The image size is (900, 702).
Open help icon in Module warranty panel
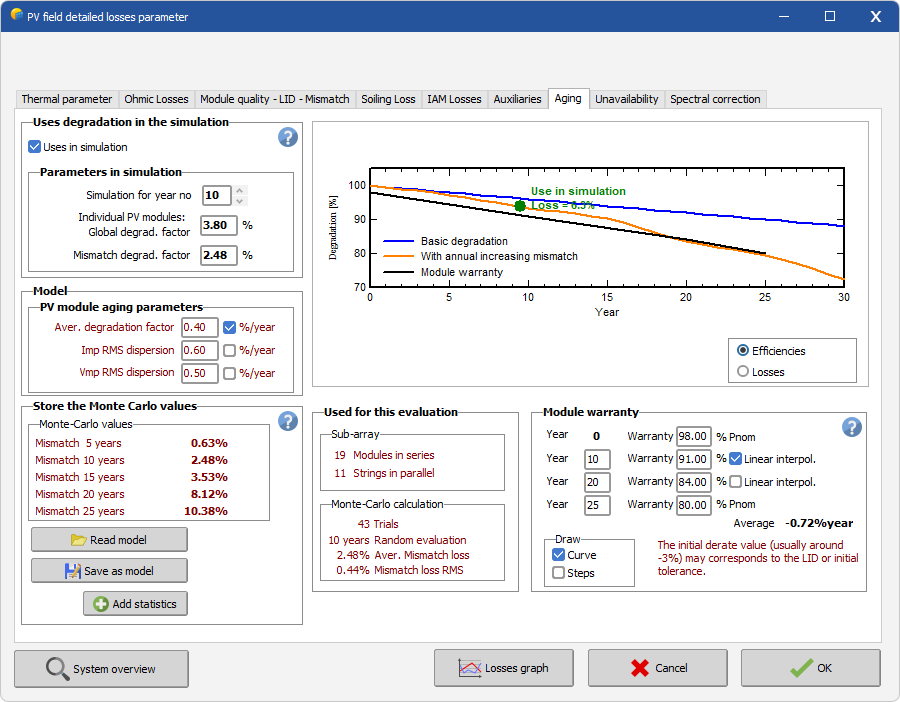852,427
